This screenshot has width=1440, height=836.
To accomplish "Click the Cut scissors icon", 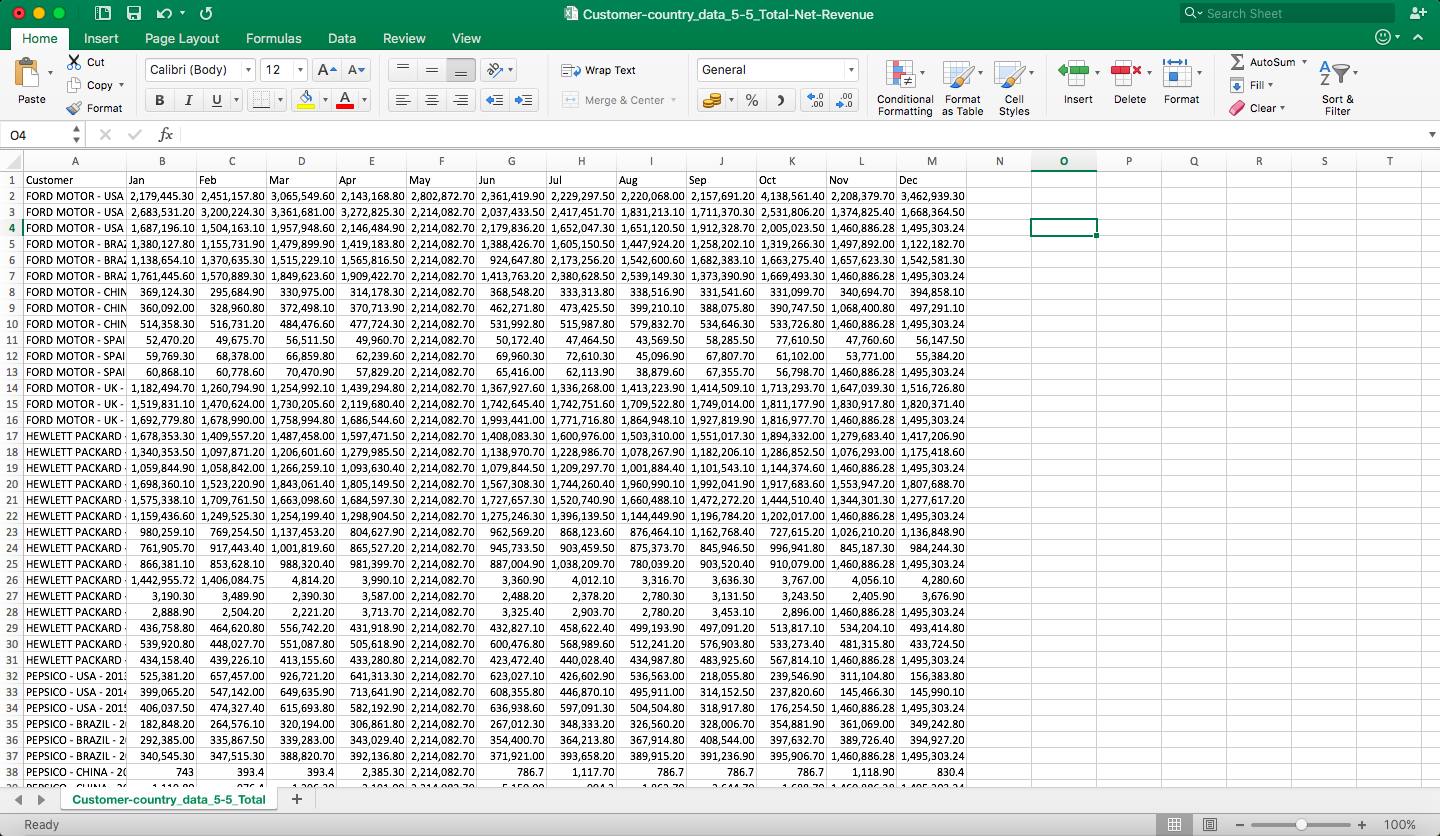I will pos(74,62).
